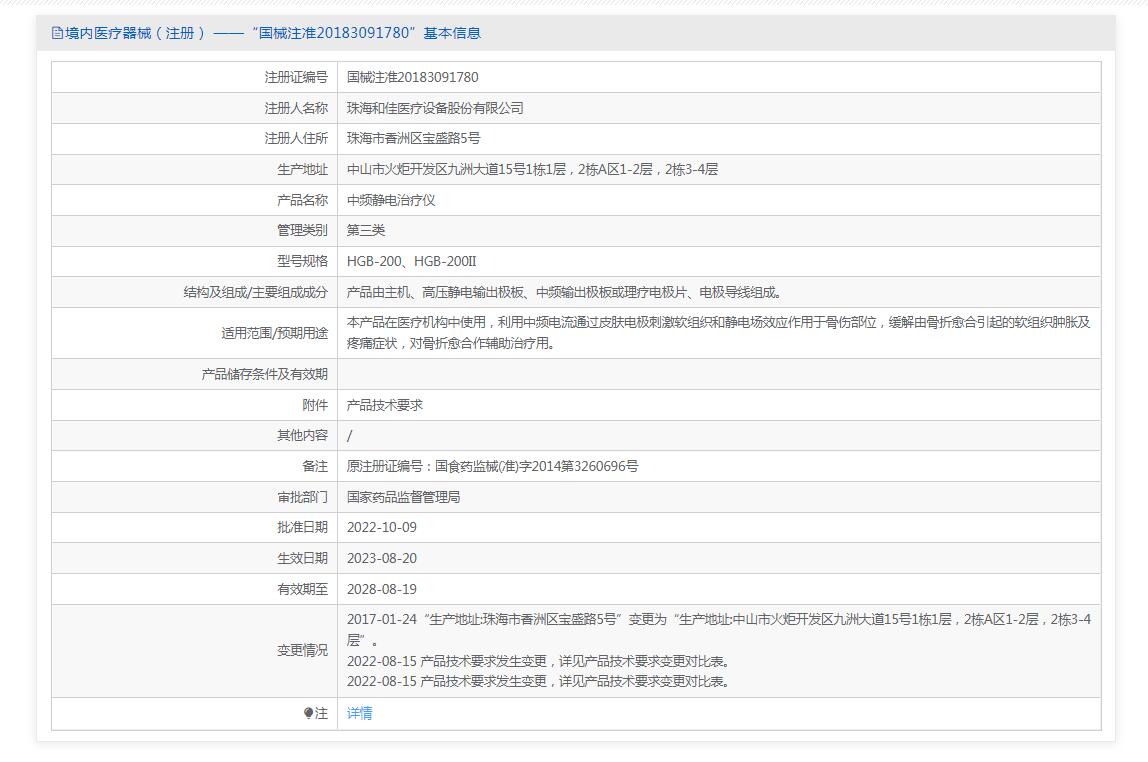Click the 管理类别 field label

click(302, 231)
